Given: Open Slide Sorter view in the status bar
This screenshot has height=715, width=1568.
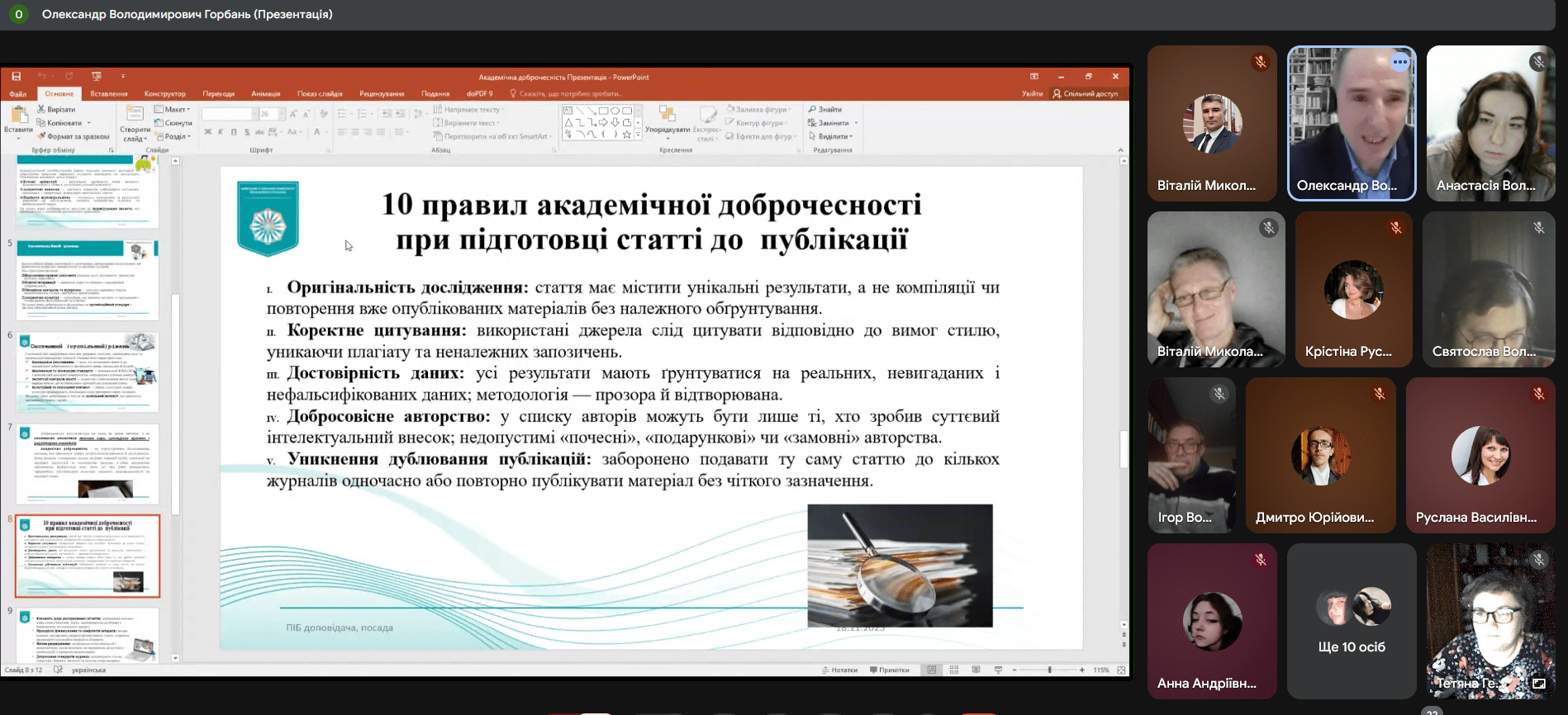Looking at the screenshot, I should (954, 670).
